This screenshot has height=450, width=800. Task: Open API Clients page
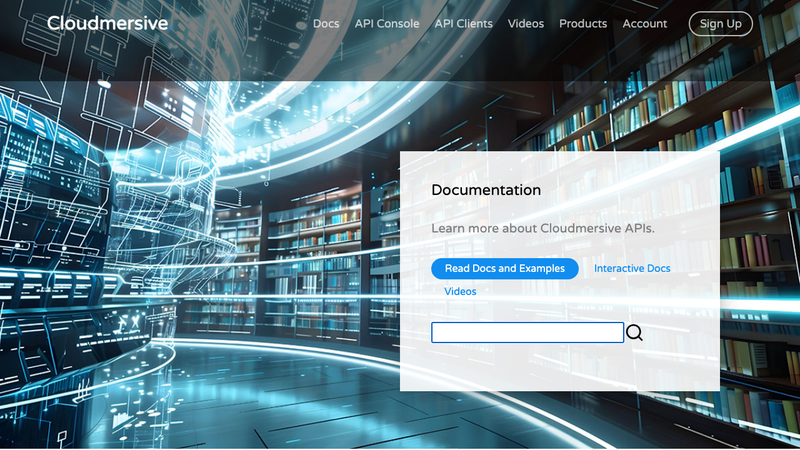(463, 23)
